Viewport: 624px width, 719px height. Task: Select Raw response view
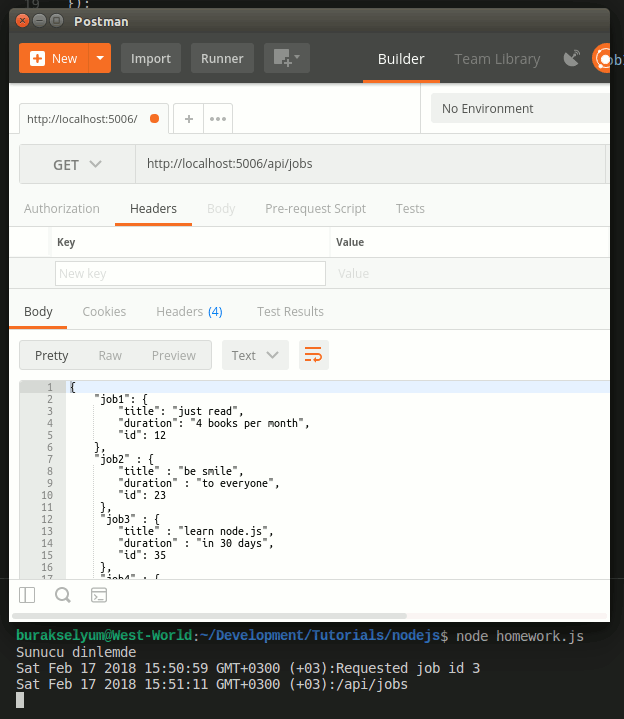[x=110, y=355]
